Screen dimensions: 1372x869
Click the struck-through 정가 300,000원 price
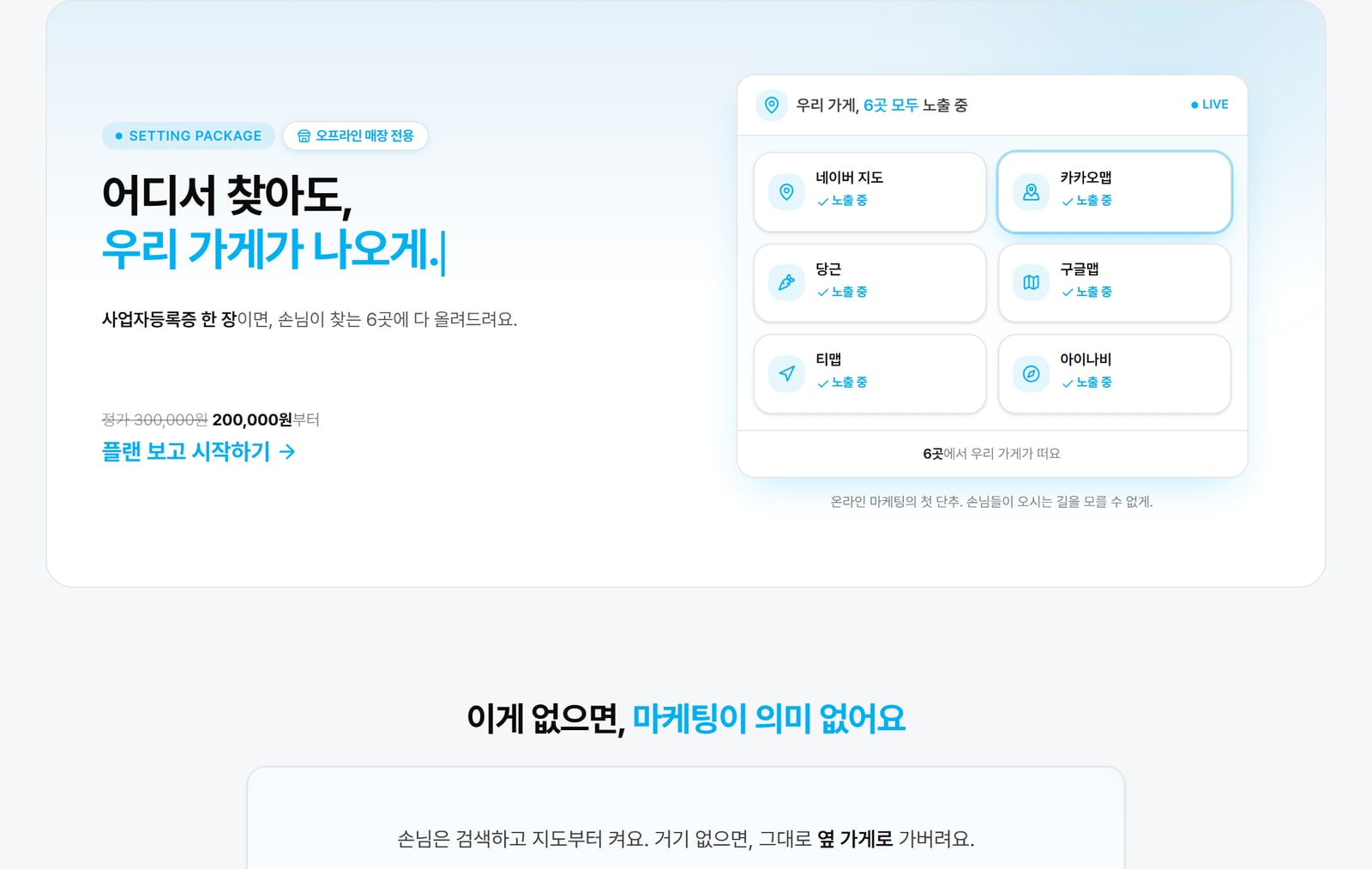coord(154,419)
